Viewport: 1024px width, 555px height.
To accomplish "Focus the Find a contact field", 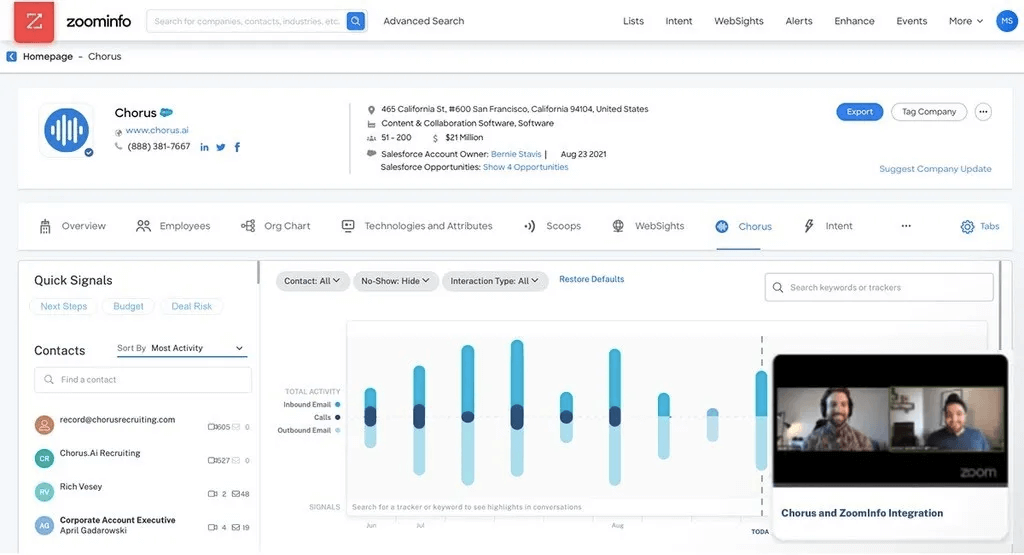I will [x=143, y=379].
